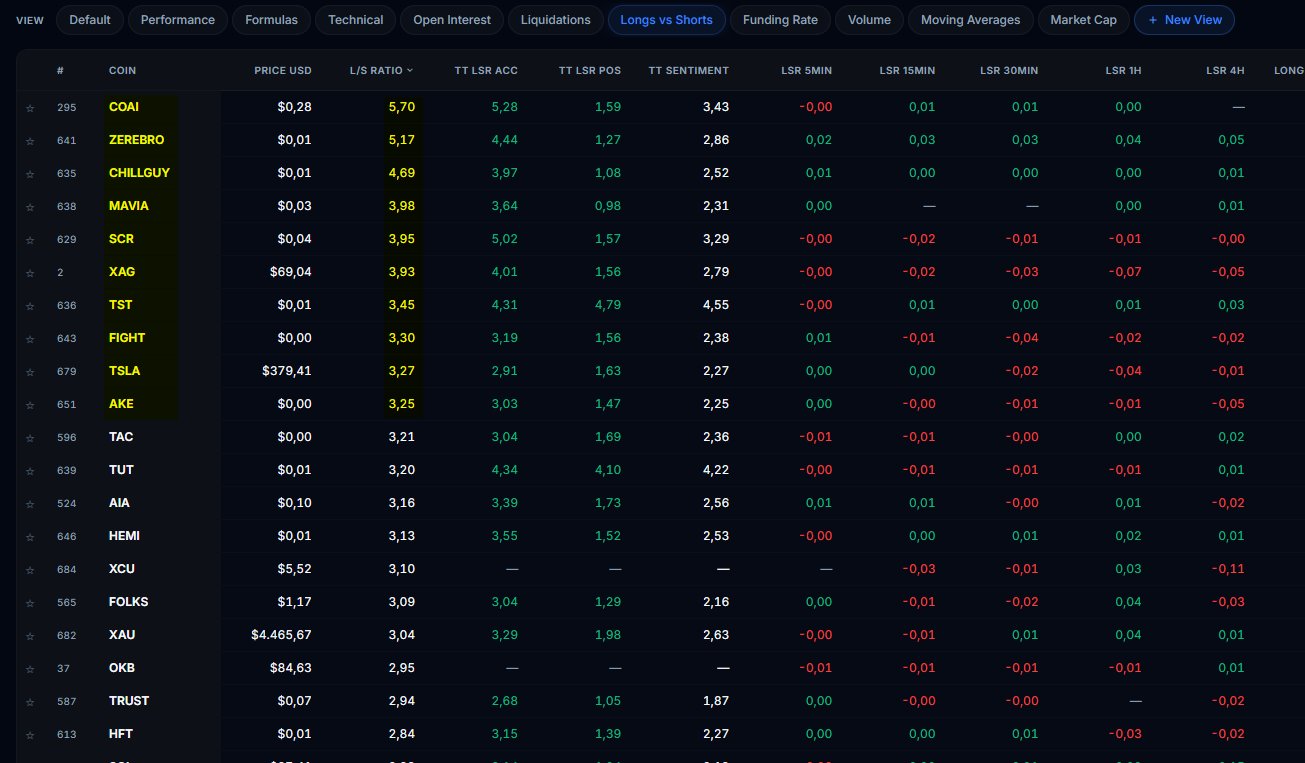Star the OKB coin row
1305x763 pixels.
[x=30, y=668]
